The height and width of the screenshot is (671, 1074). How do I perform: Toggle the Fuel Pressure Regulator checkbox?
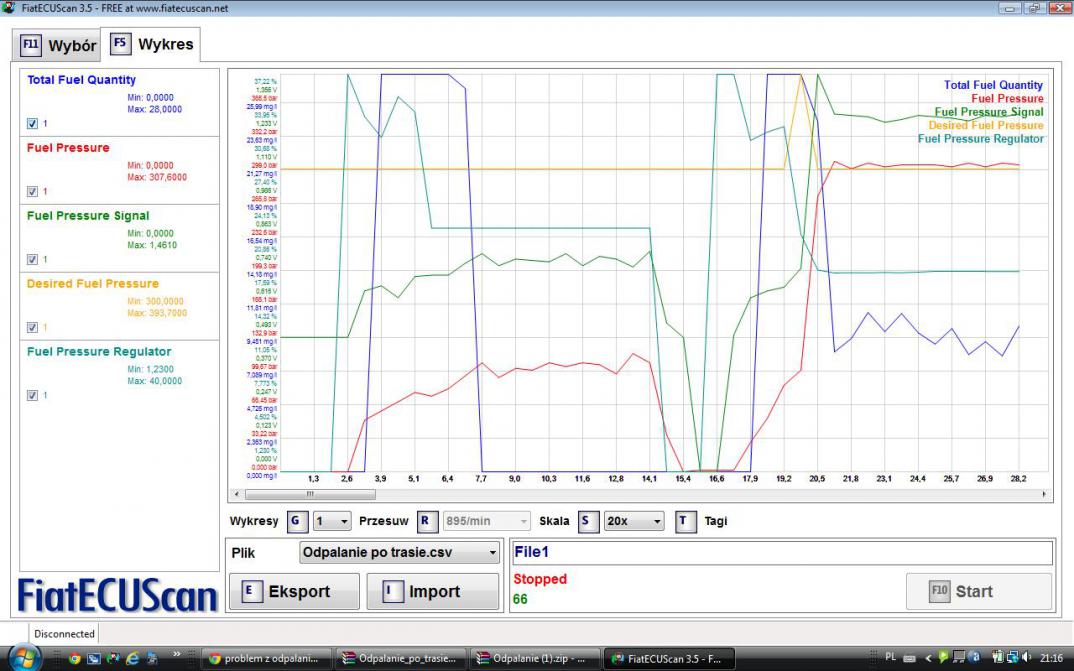click(32, 395)
